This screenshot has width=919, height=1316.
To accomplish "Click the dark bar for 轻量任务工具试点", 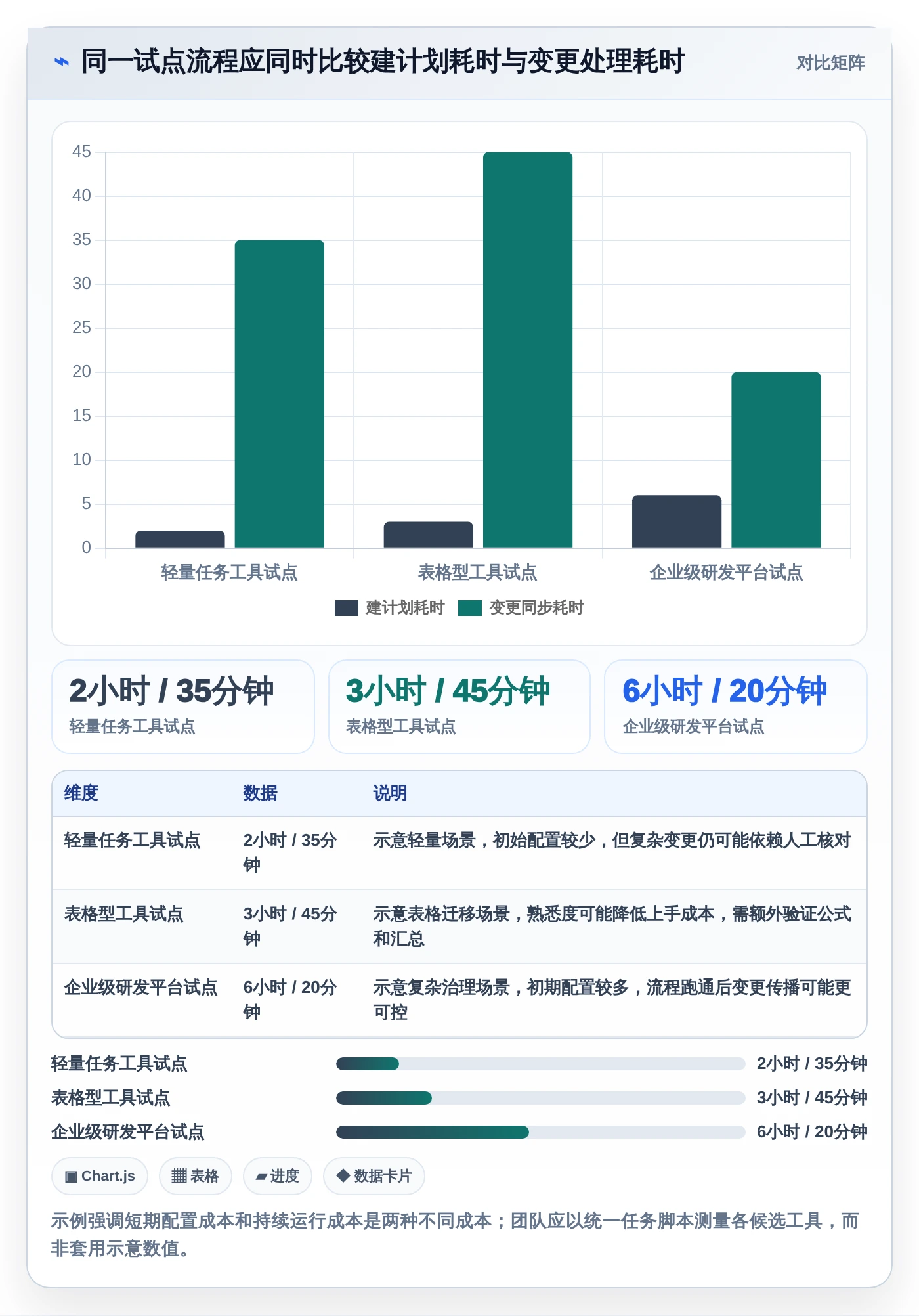I will click(x=180, y=539).
